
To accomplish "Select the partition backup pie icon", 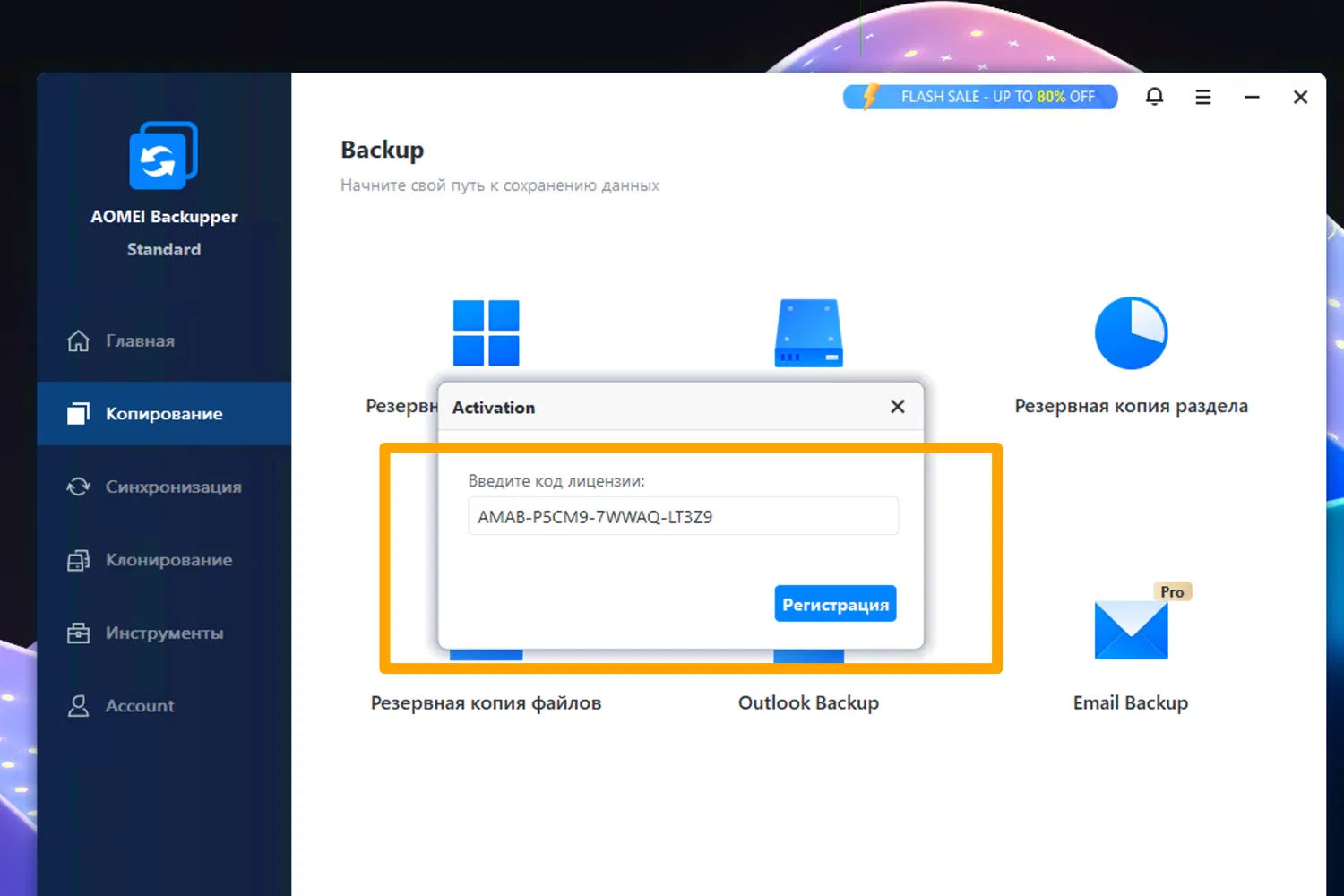I will click(x=1131, y=333).
